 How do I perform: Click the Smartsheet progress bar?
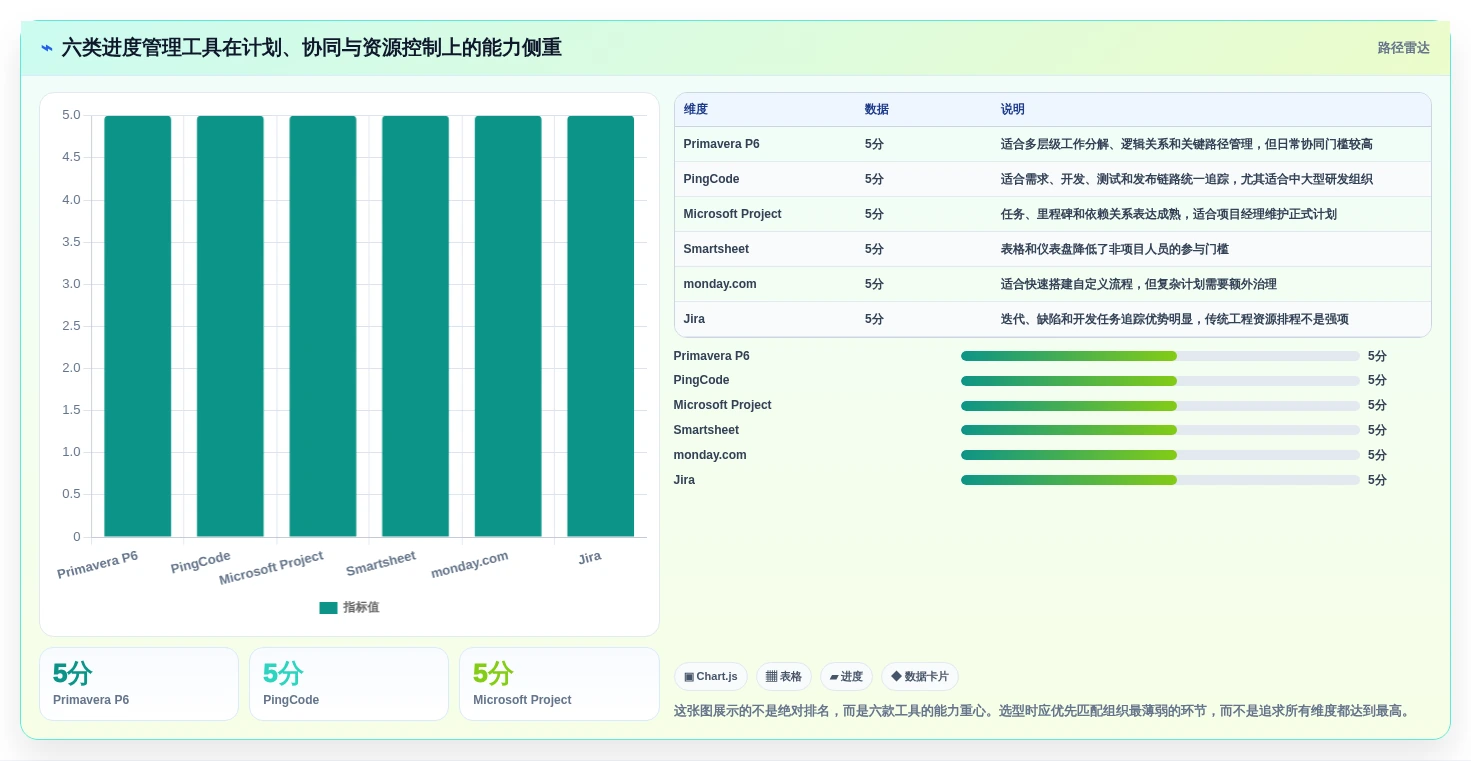[1160, 430]
